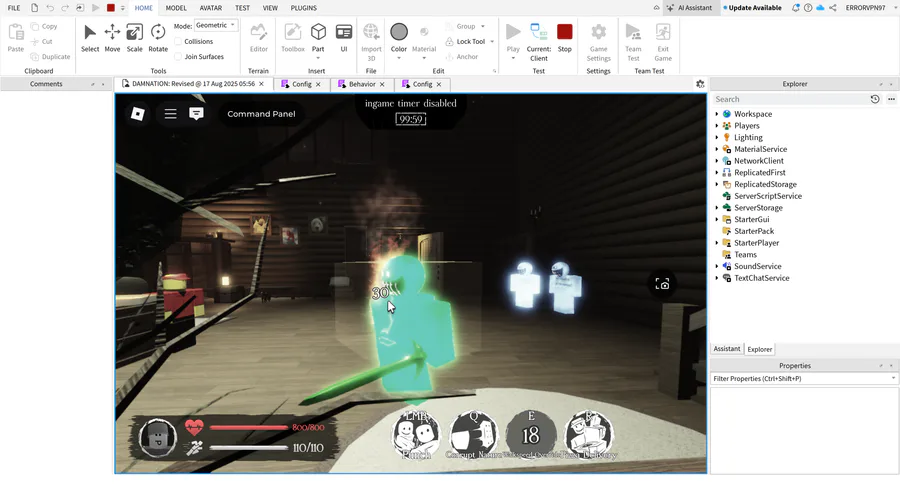The height and width of the screenshot is (493, 900).
Task: Activate the Rotate tool
Action: pos(158,38)
